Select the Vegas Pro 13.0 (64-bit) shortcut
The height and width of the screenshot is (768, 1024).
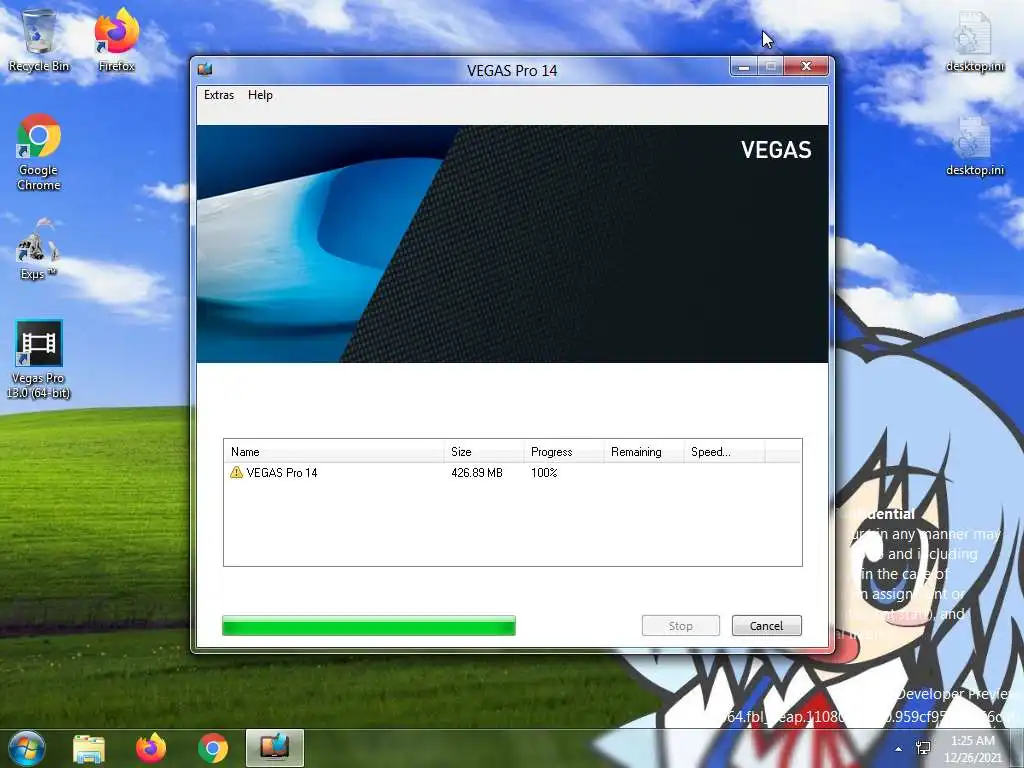point(39,359)
